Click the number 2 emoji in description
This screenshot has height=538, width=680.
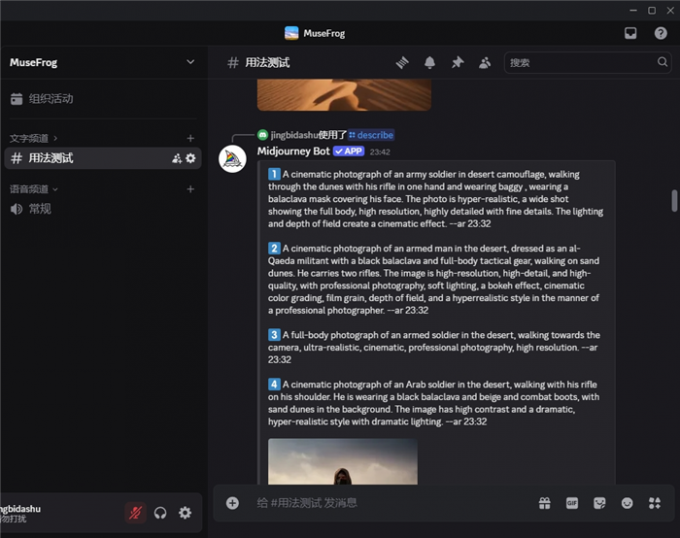tap(274, 248)
